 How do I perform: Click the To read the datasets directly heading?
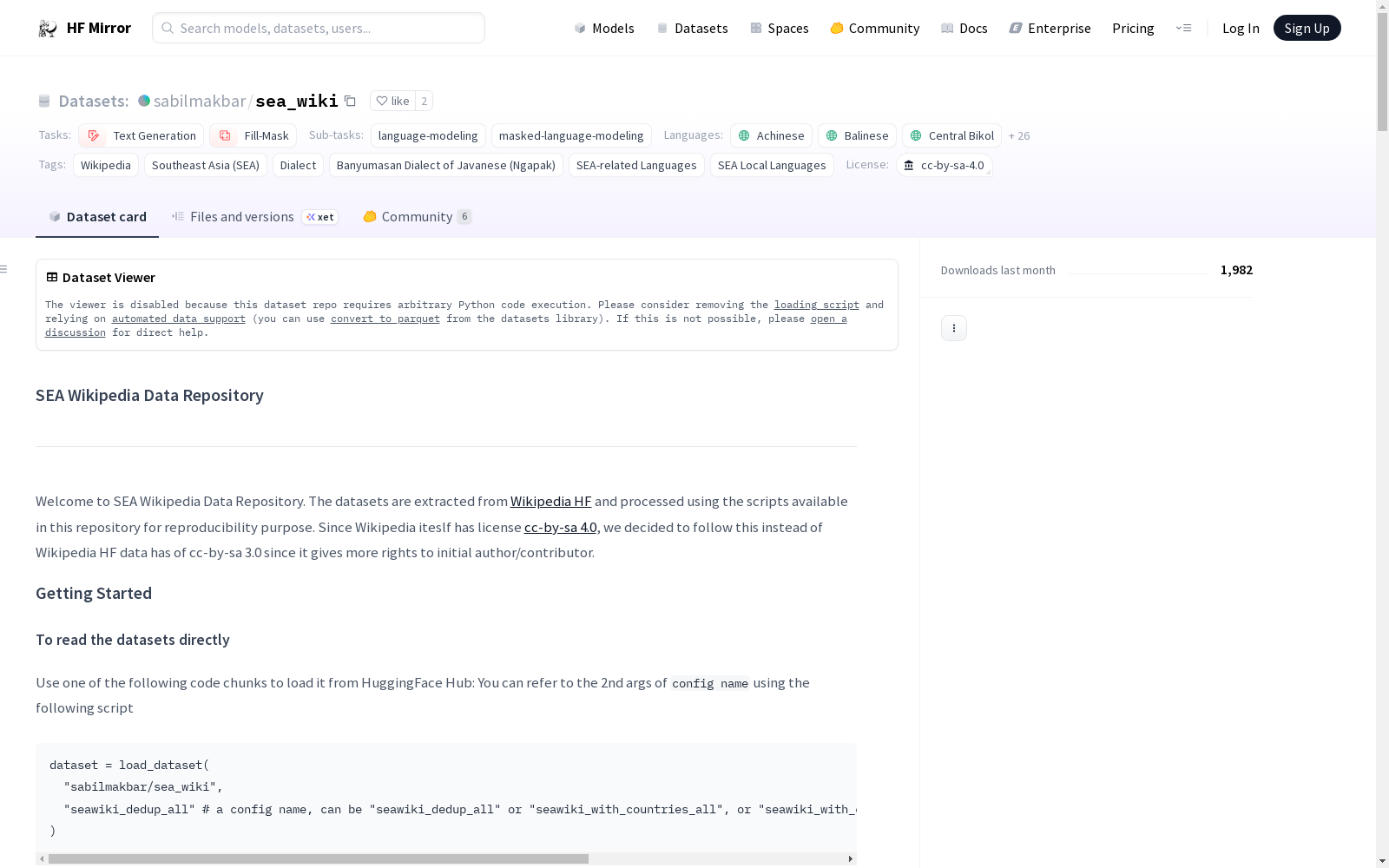pos(133,640)
